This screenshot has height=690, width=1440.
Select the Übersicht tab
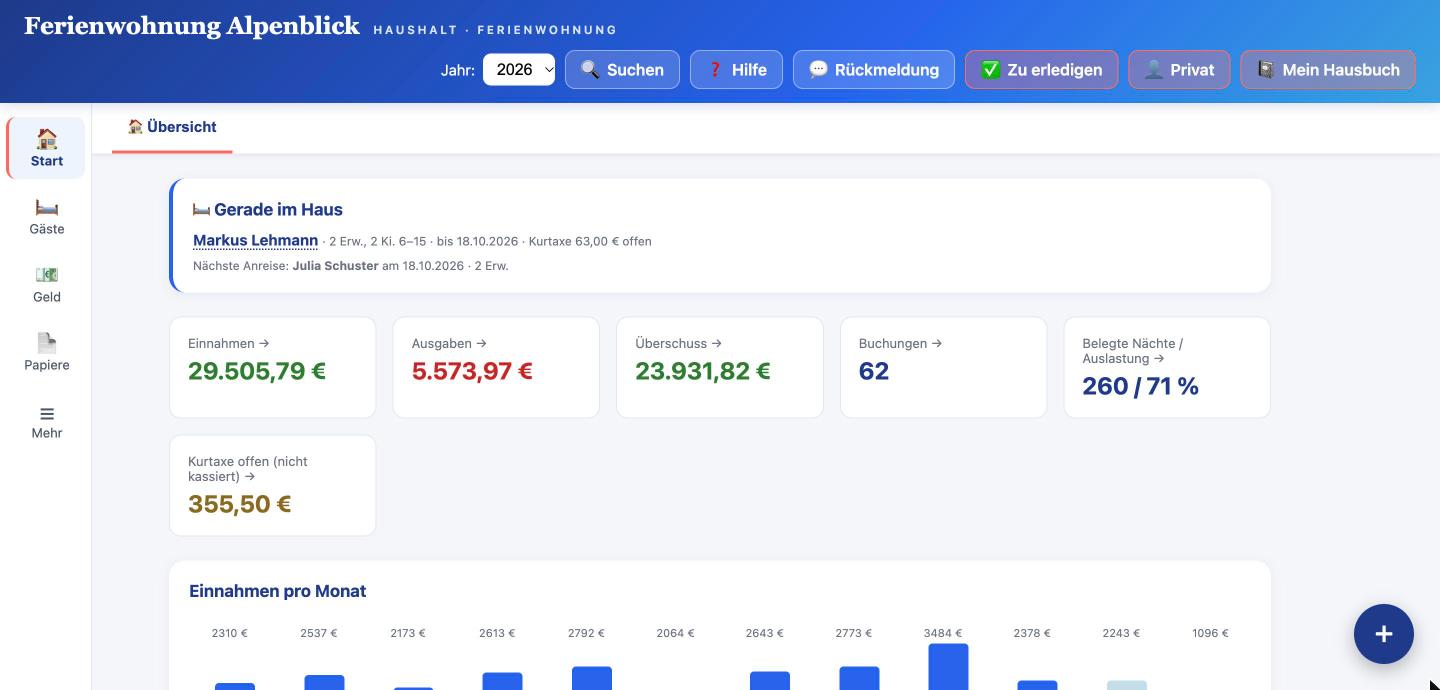[x=172, y=127]
